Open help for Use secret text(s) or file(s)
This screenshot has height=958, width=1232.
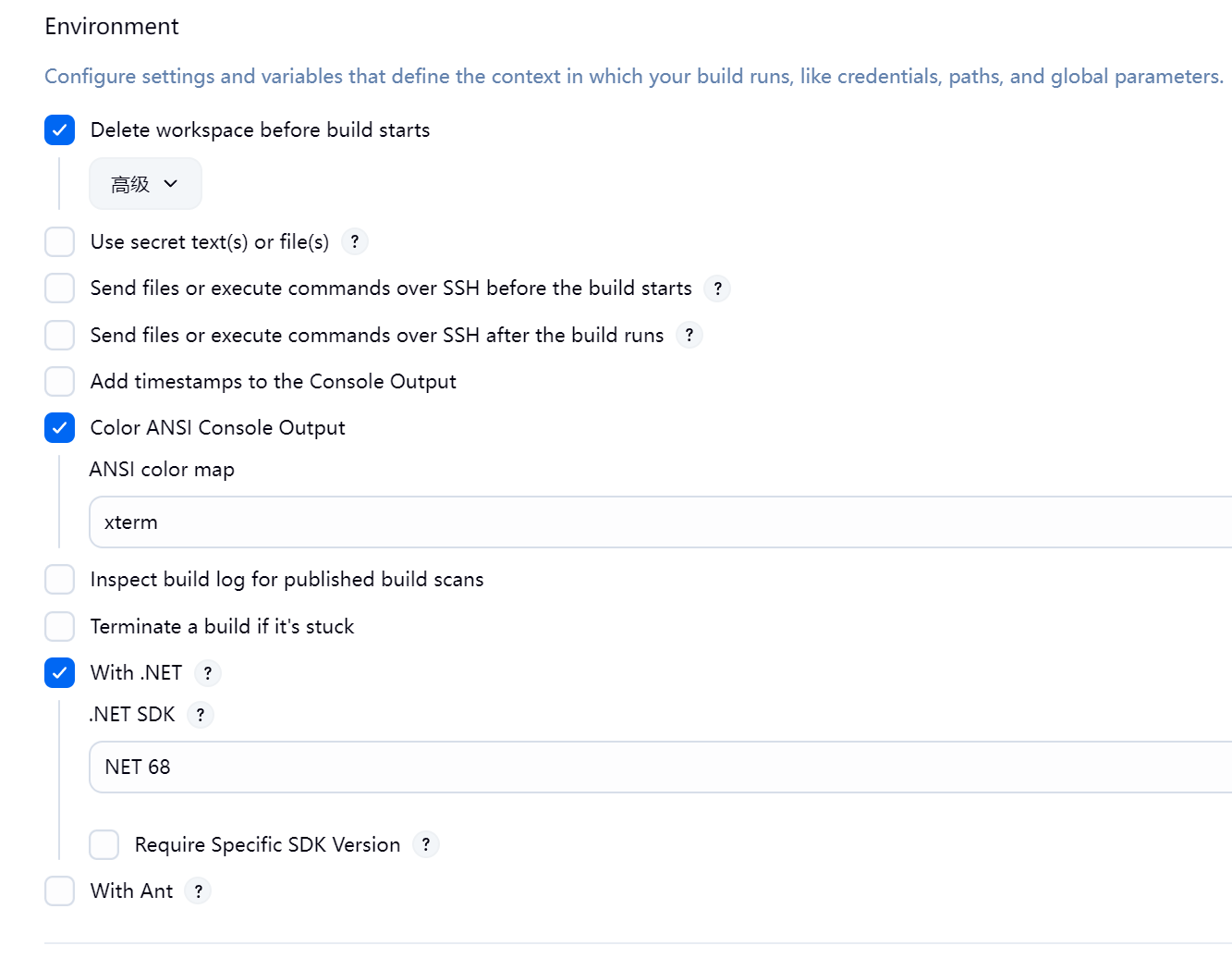tap(355, 241)
